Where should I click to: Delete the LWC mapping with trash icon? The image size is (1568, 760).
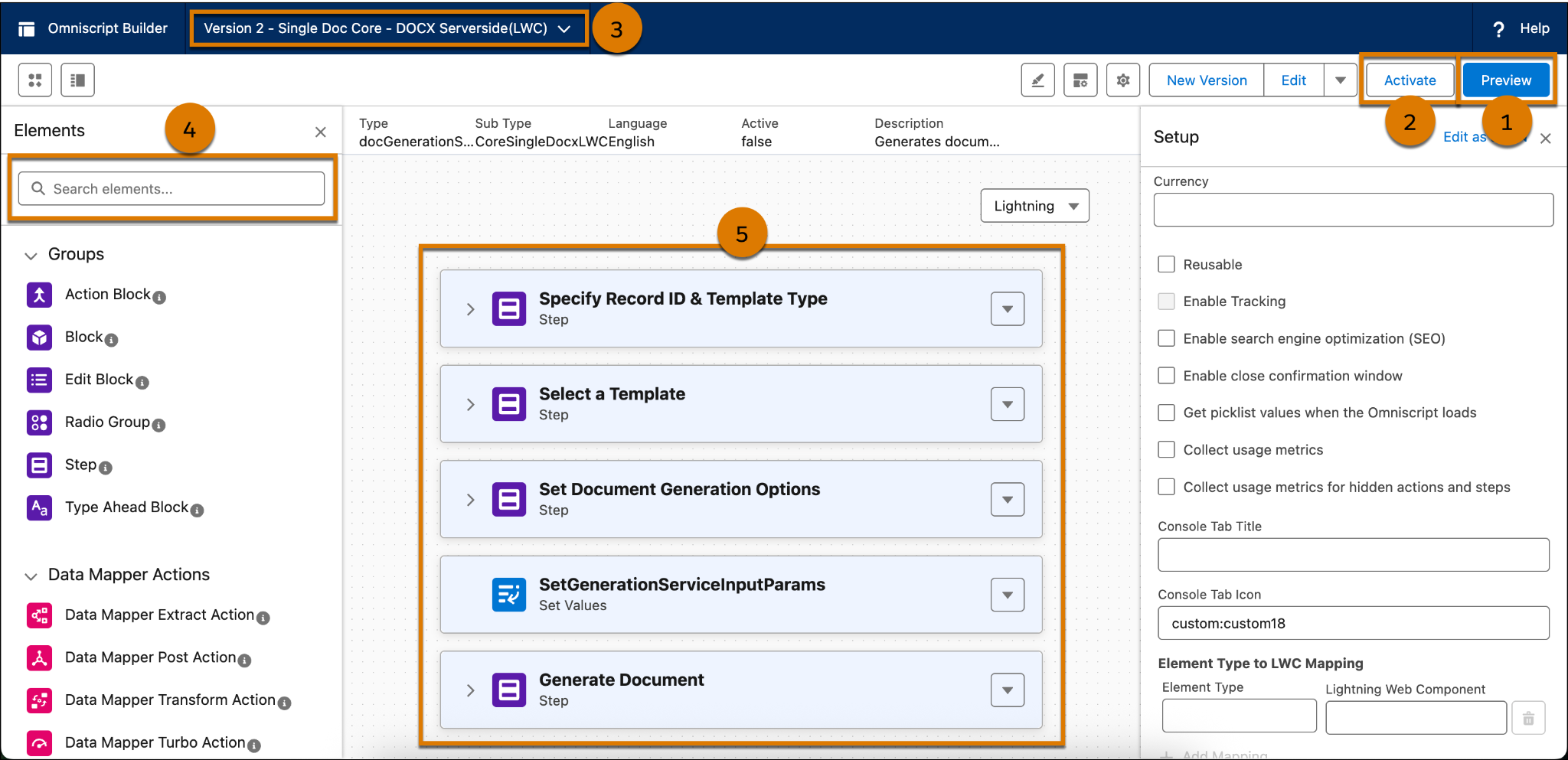pos(1528,718)
